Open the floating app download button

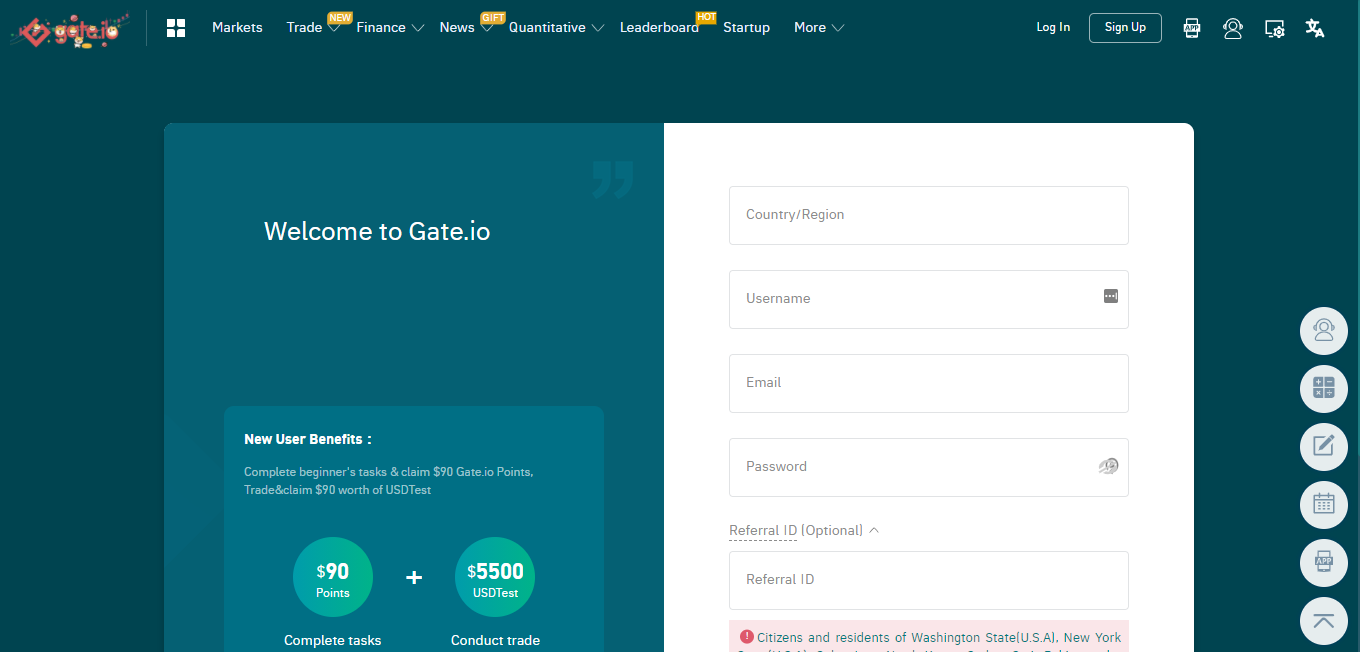[x=1324, y=562]
